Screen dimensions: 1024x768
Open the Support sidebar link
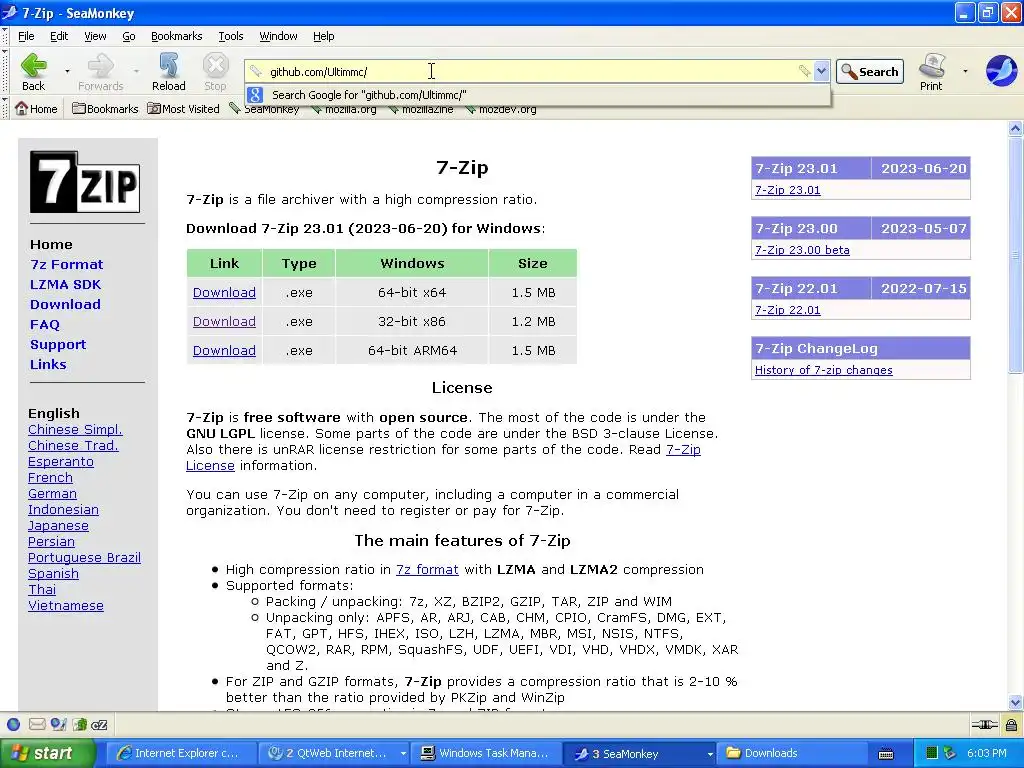click(57, 345)
